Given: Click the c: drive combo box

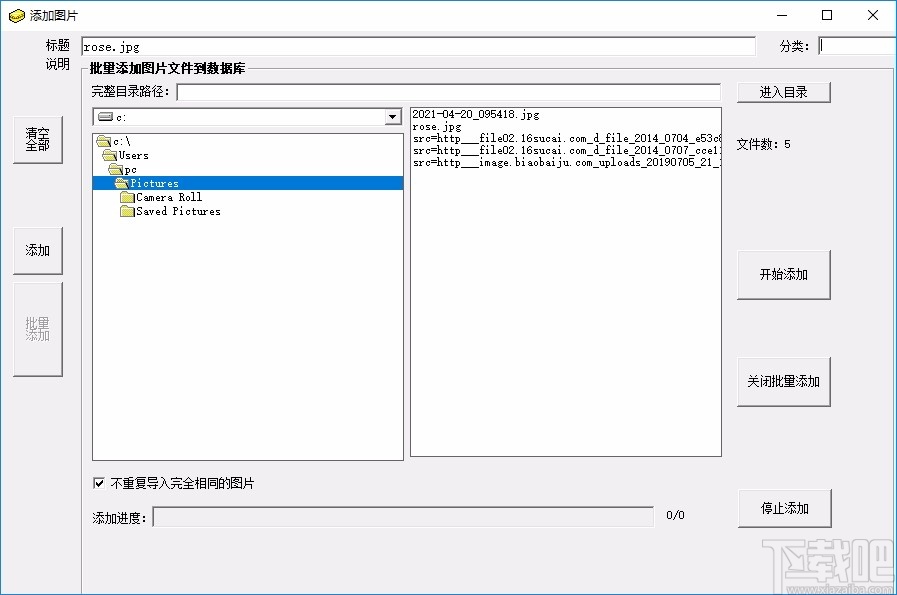Looking at the screenshot, I should pos(240,116).
